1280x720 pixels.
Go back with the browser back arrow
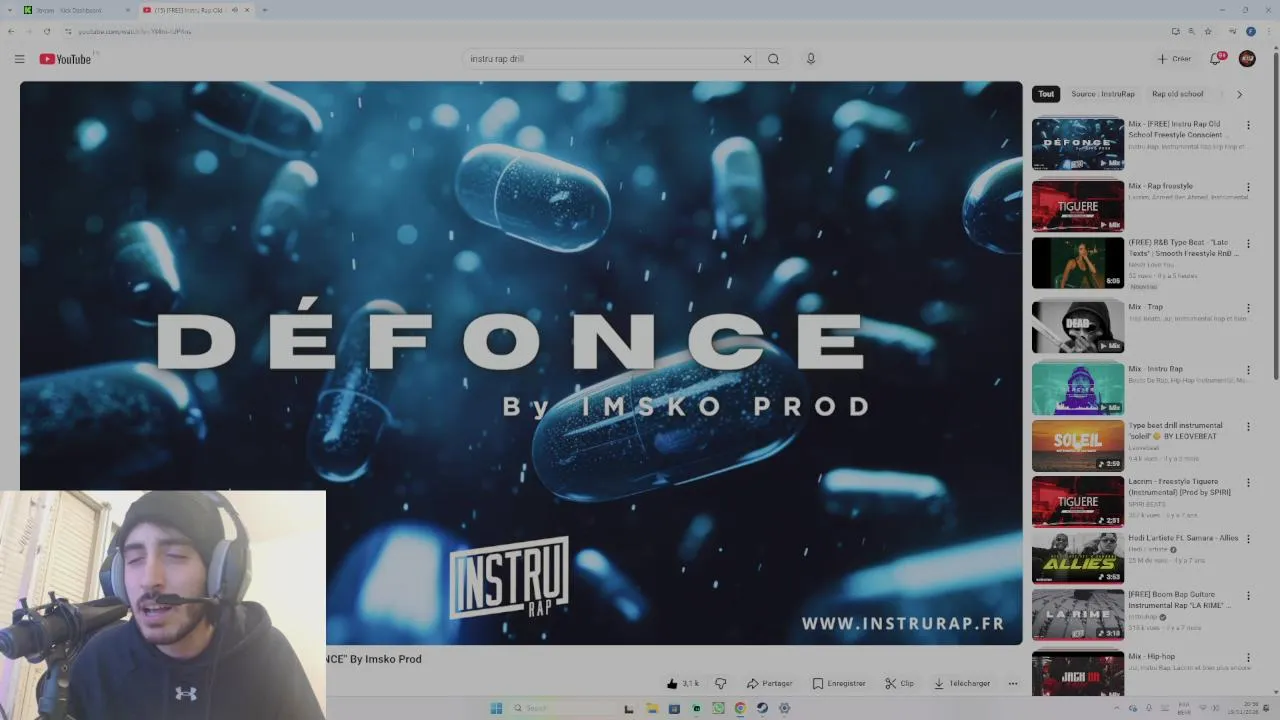tap(11, 31)
